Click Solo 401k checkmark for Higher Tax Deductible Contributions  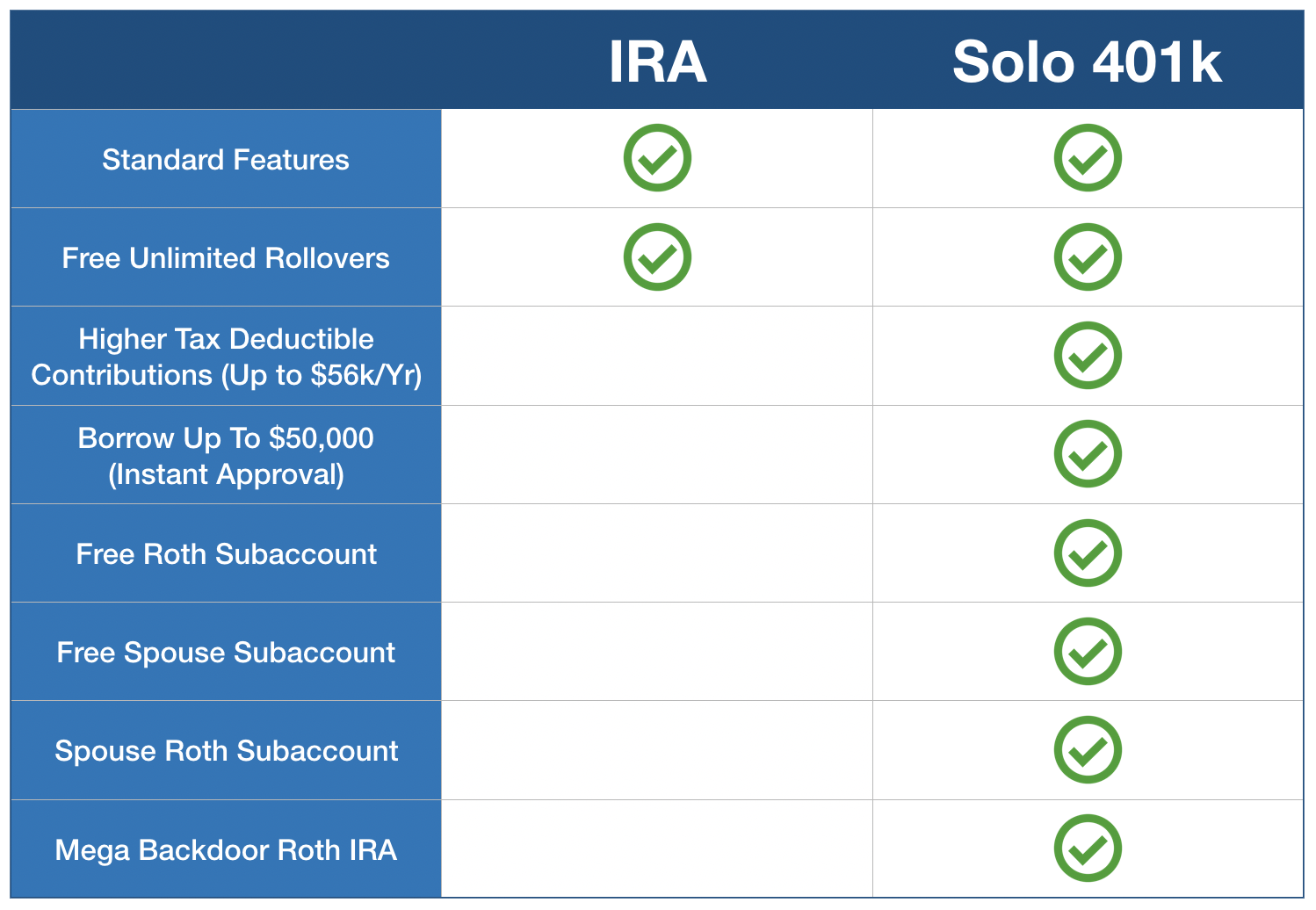point(1088,356)
